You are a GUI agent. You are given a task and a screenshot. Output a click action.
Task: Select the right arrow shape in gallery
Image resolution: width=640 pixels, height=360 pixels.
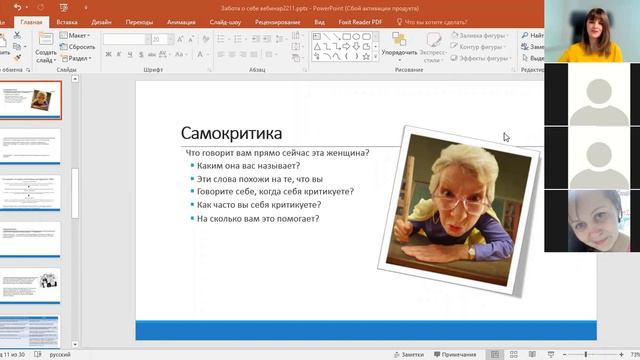tap(347, 47)
